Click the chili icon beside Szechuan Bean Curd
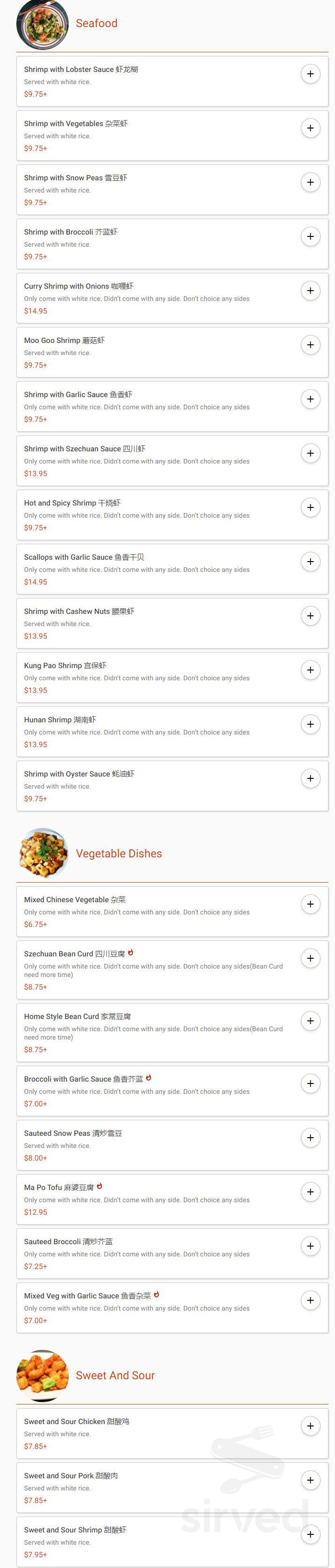 pyautogui.click(x=131, y=953)
